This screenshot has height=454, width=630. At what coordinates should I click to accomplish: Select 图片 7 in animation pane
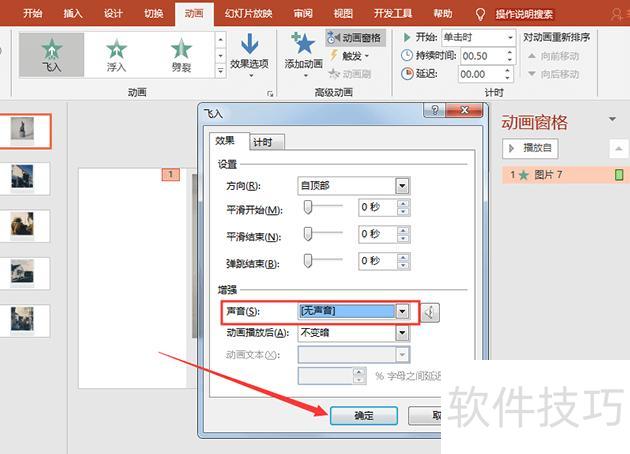(564, 175)
